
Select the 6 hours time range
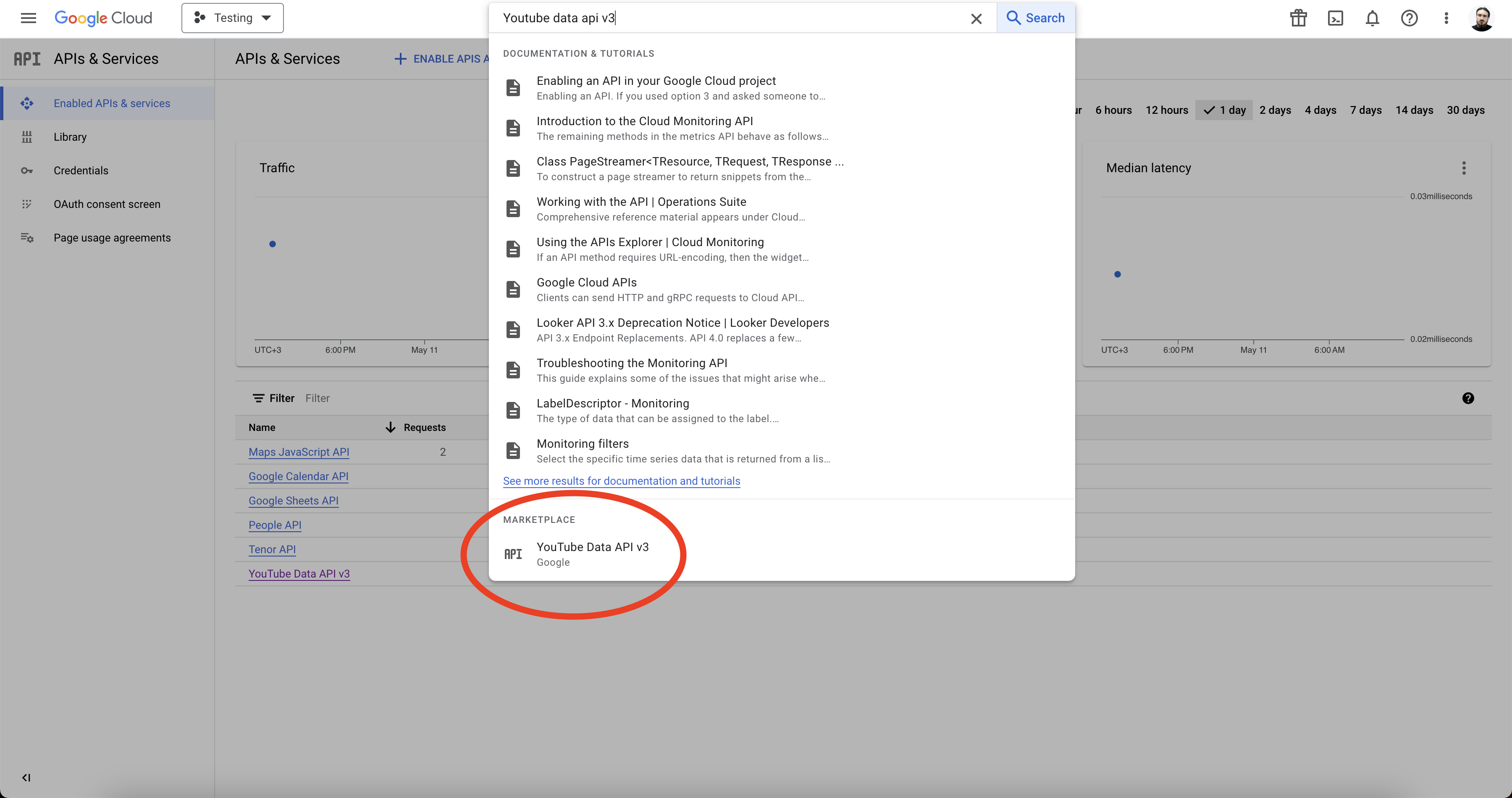[1113, 110]
